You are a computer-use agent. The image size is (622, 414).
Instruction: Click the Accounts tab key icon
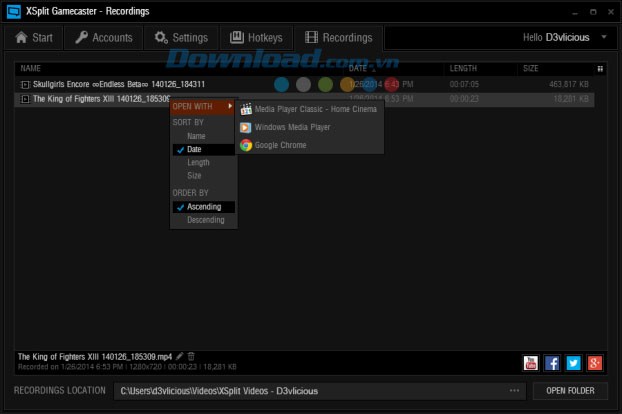point(81,37)
